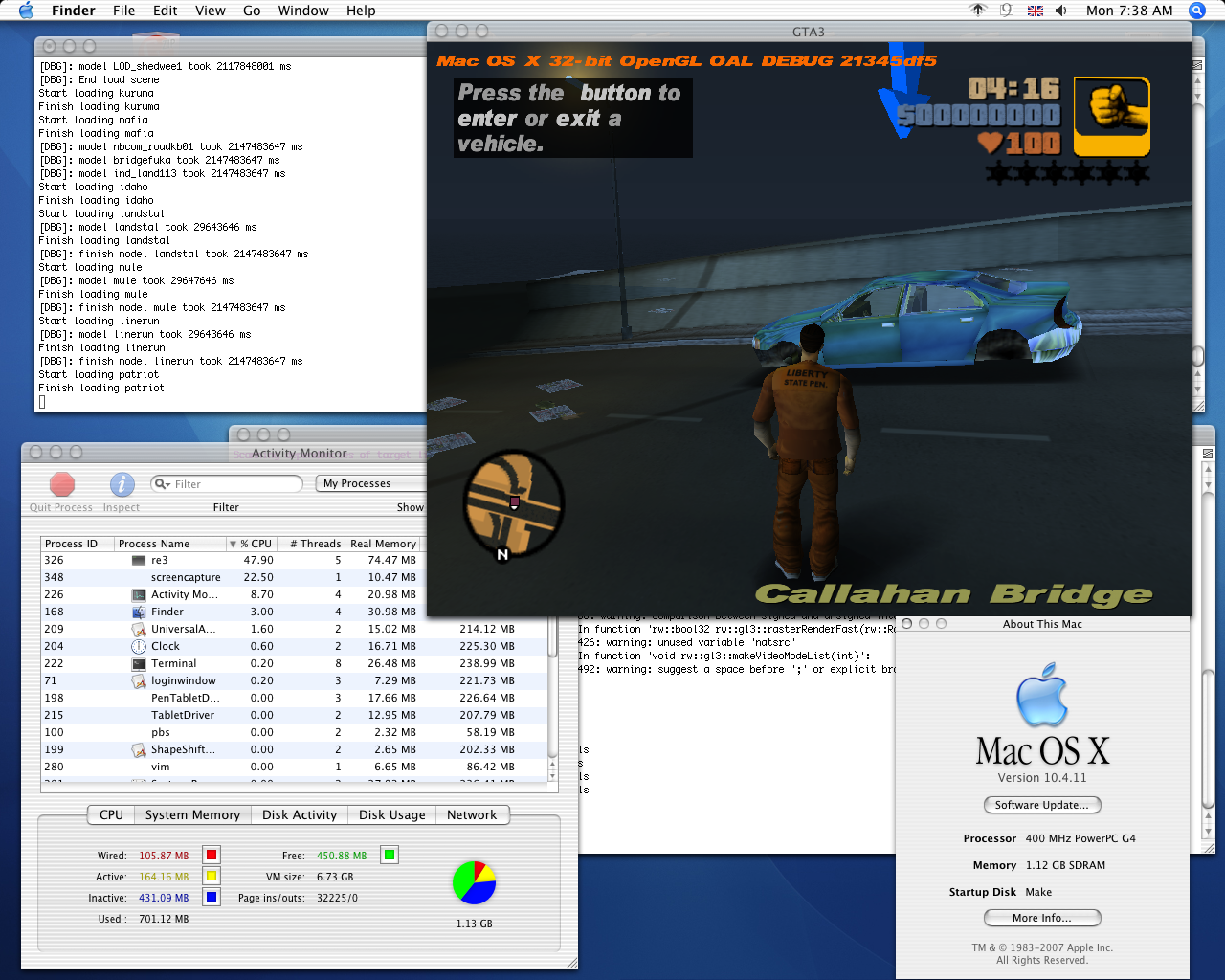This screenshot has width=1225, height=980.
Task: Select the TabletDriver process row
Action: coord(295,716)
